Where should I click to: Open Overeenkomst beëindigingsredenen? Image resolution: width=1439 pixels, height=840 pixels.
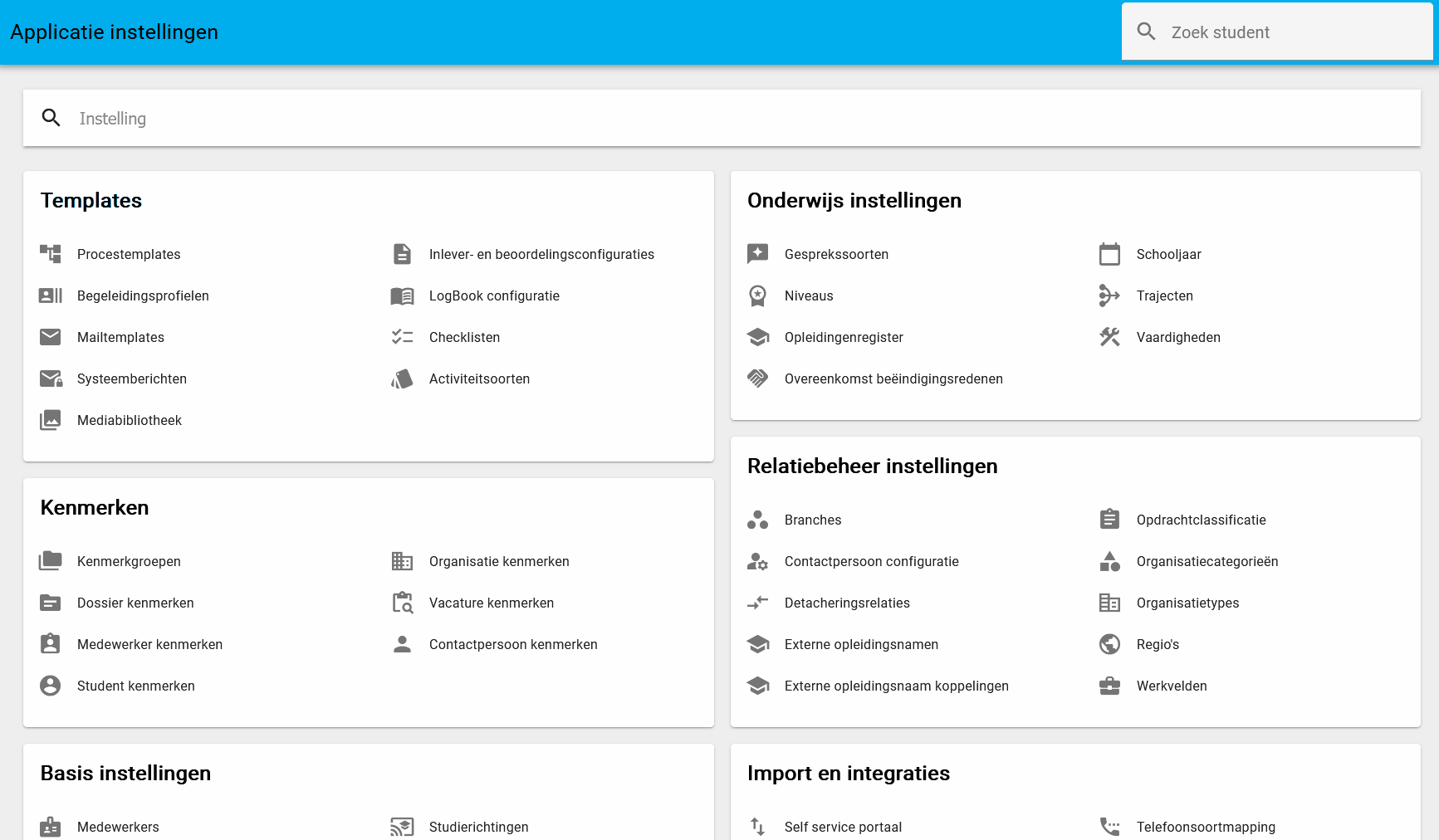coord(893,378)
